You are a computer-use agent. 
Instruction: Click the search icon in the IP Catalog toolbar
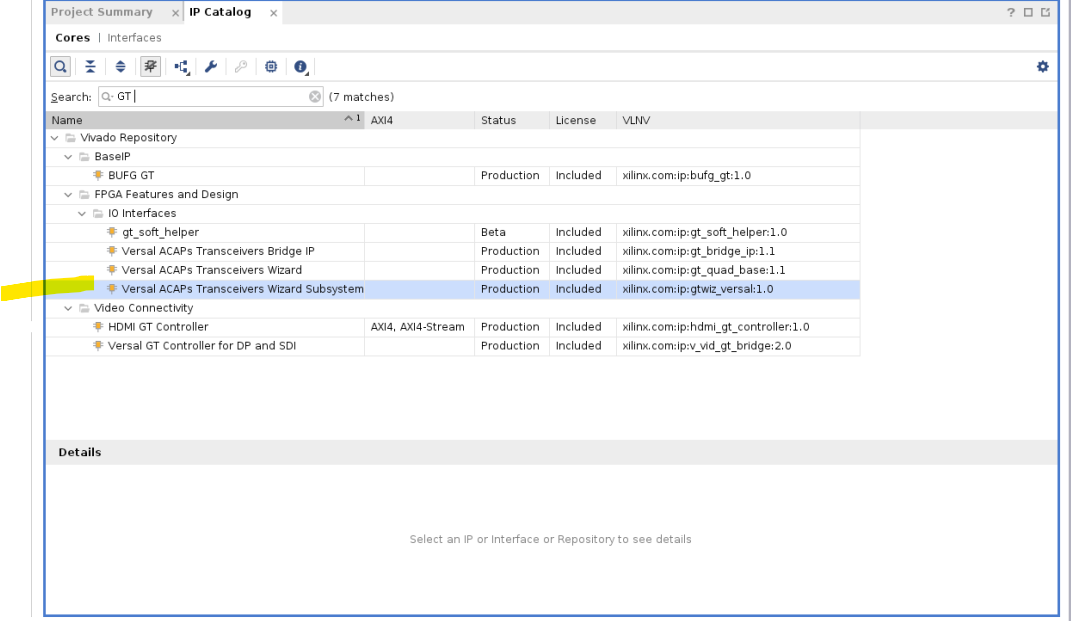pos(60,66)
